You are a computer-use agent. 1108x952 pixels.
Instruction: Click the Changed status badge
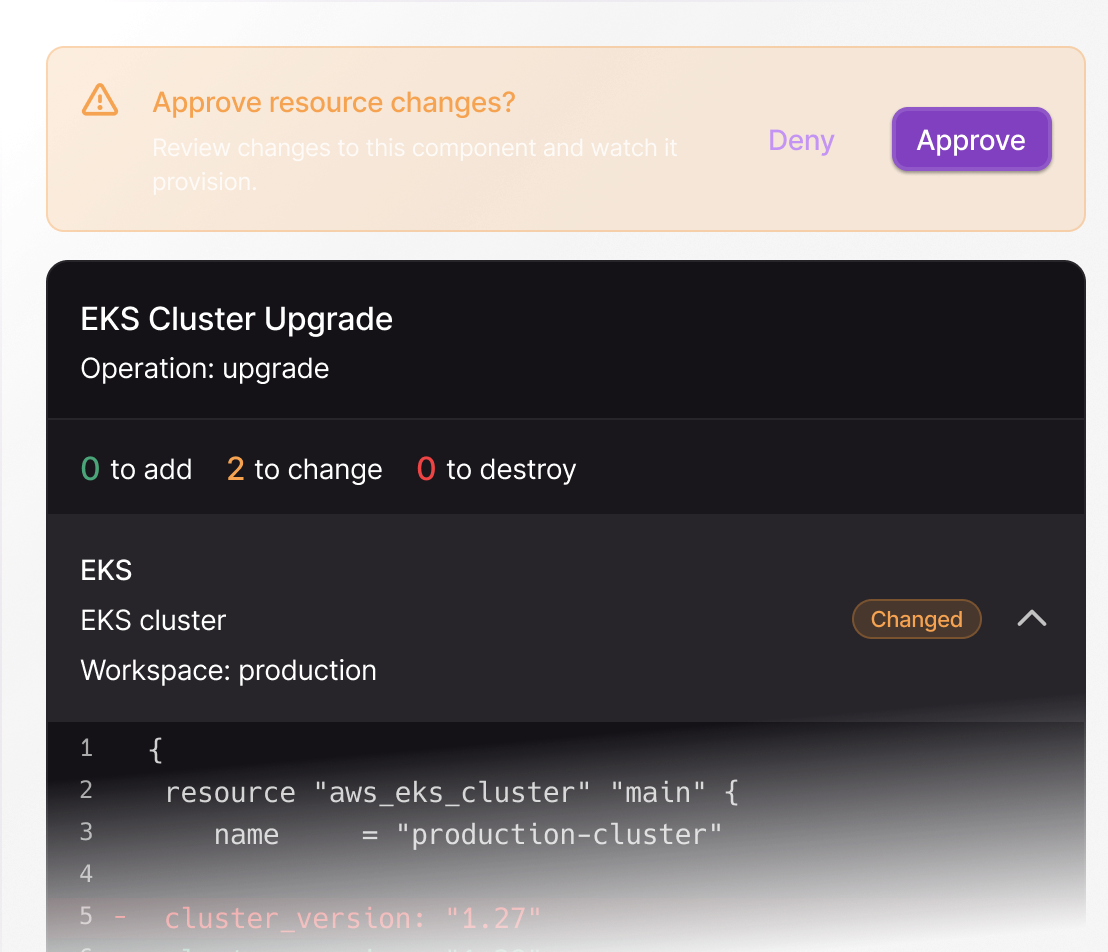[916, 619]
